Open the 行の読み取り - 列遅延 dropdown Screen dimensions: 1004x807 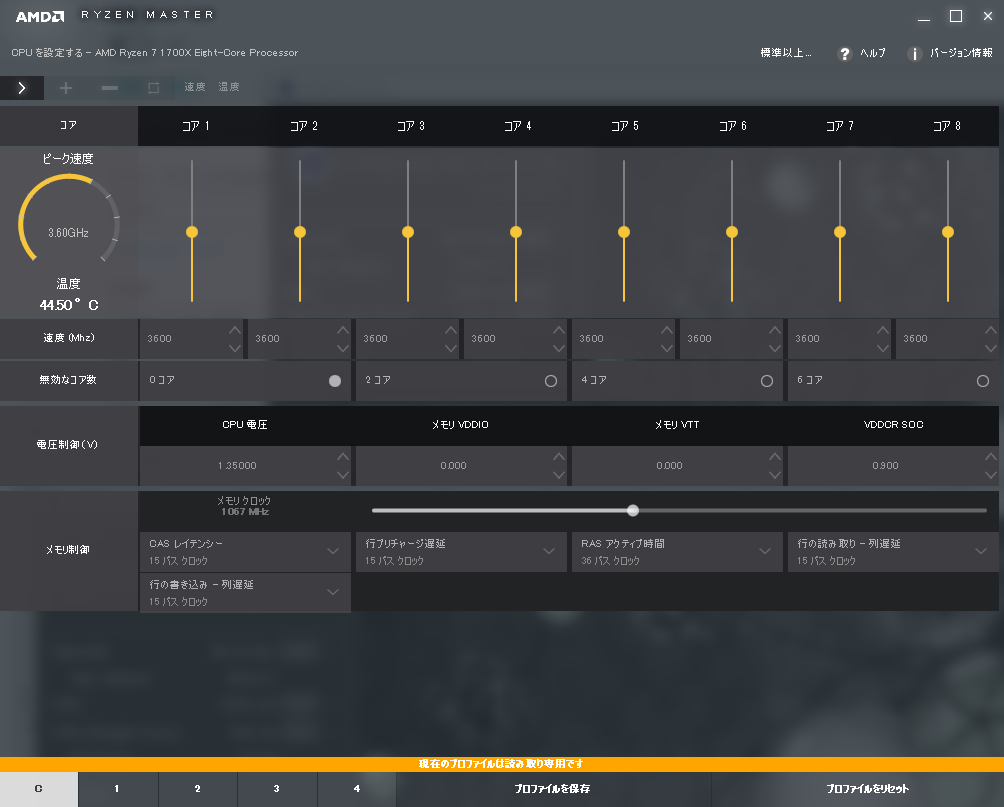point(893,551)
